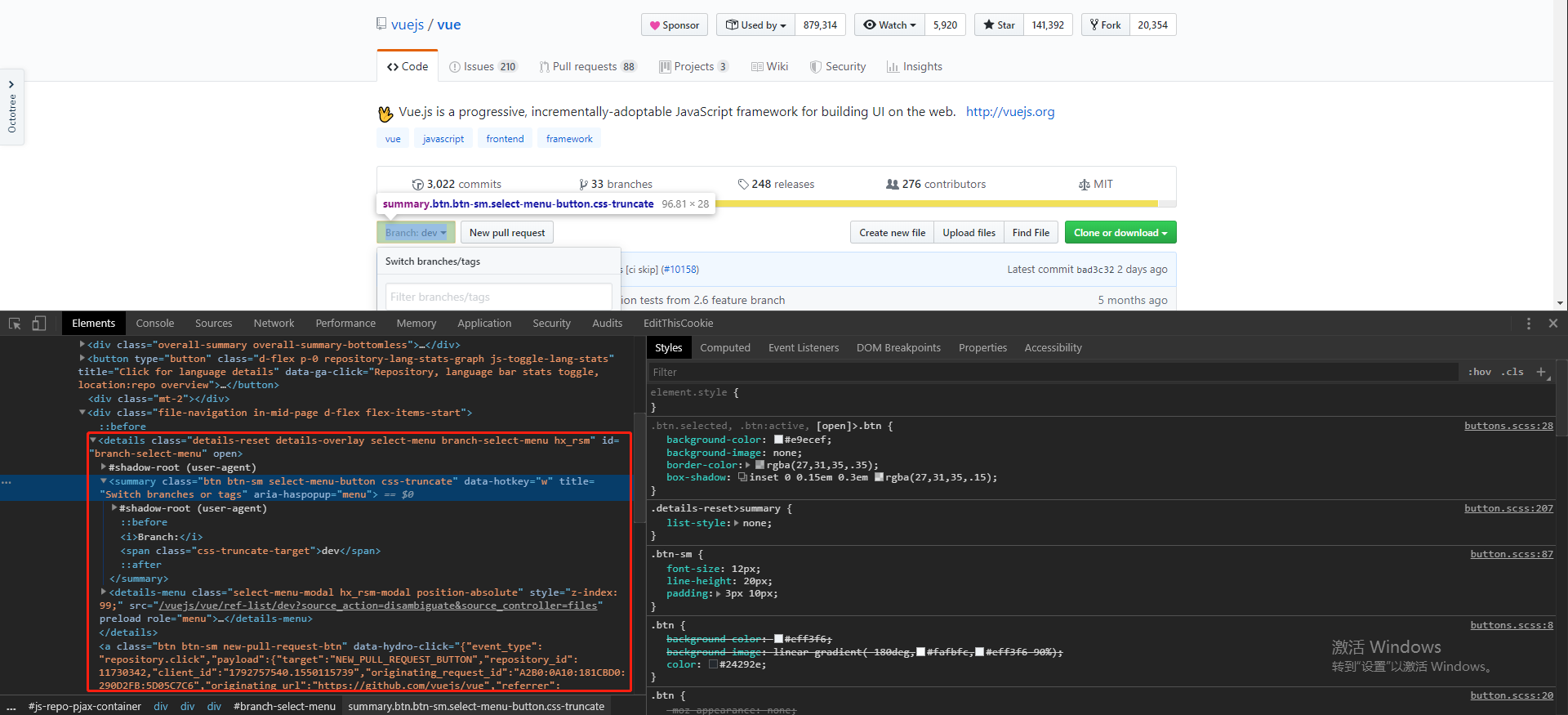Click the Upload files button
The width and height of the screenshot is (1568, 715).
(x=969, y=233)
